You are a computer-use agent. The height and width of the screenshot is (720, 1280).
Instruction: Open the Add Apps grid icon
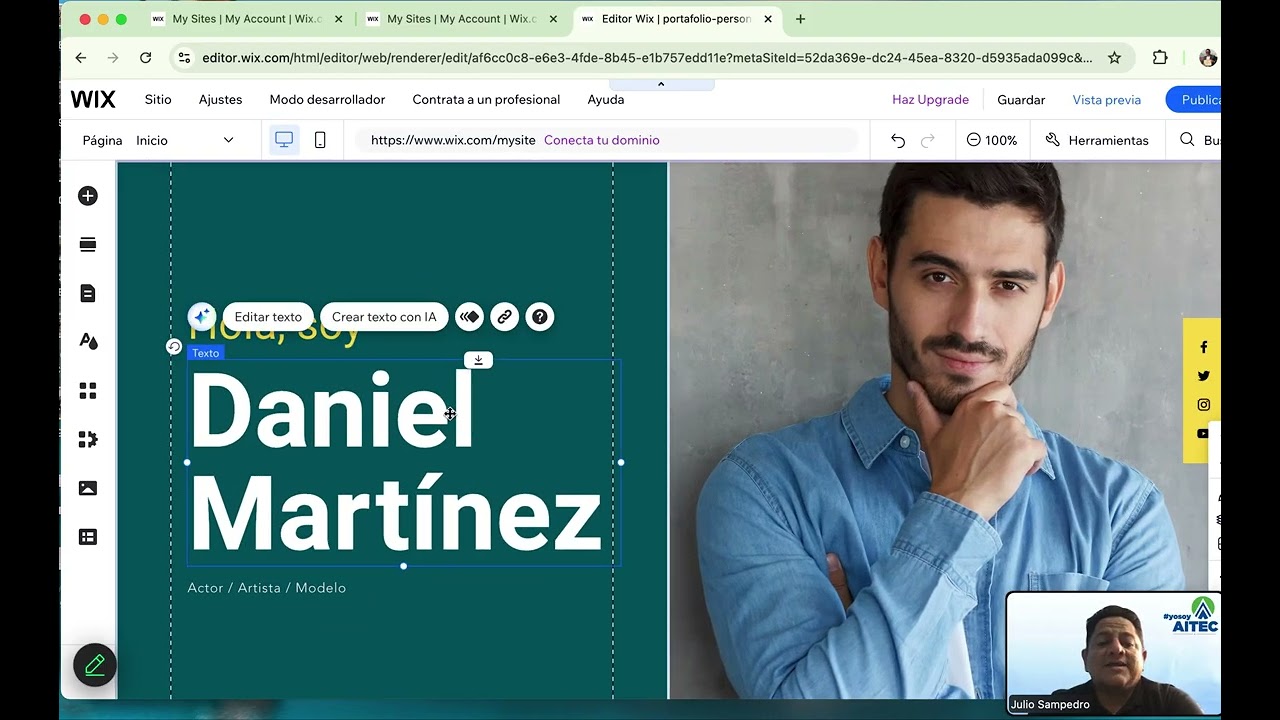(x=88, y=391)
